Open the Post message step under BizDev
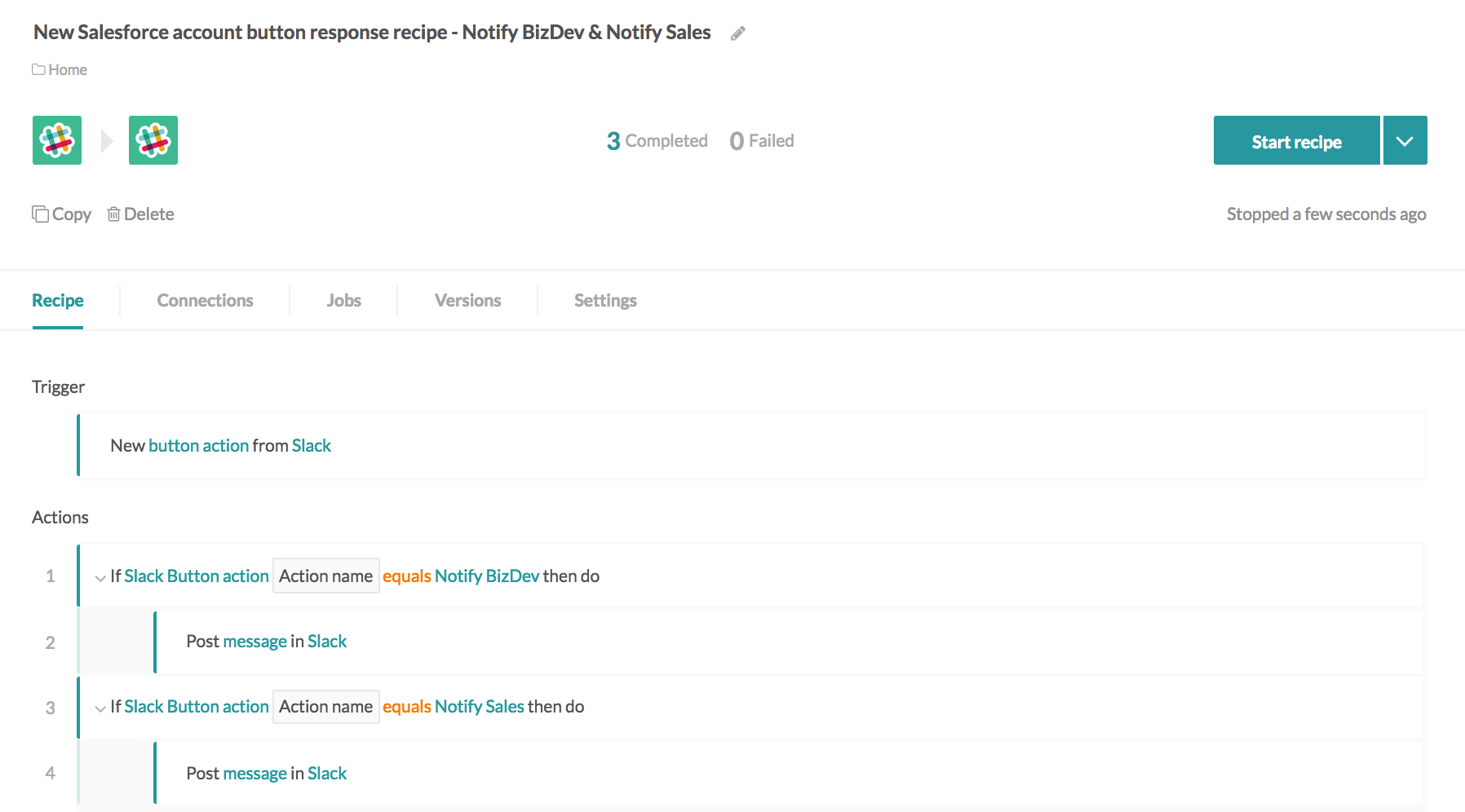 click(267, 642)
